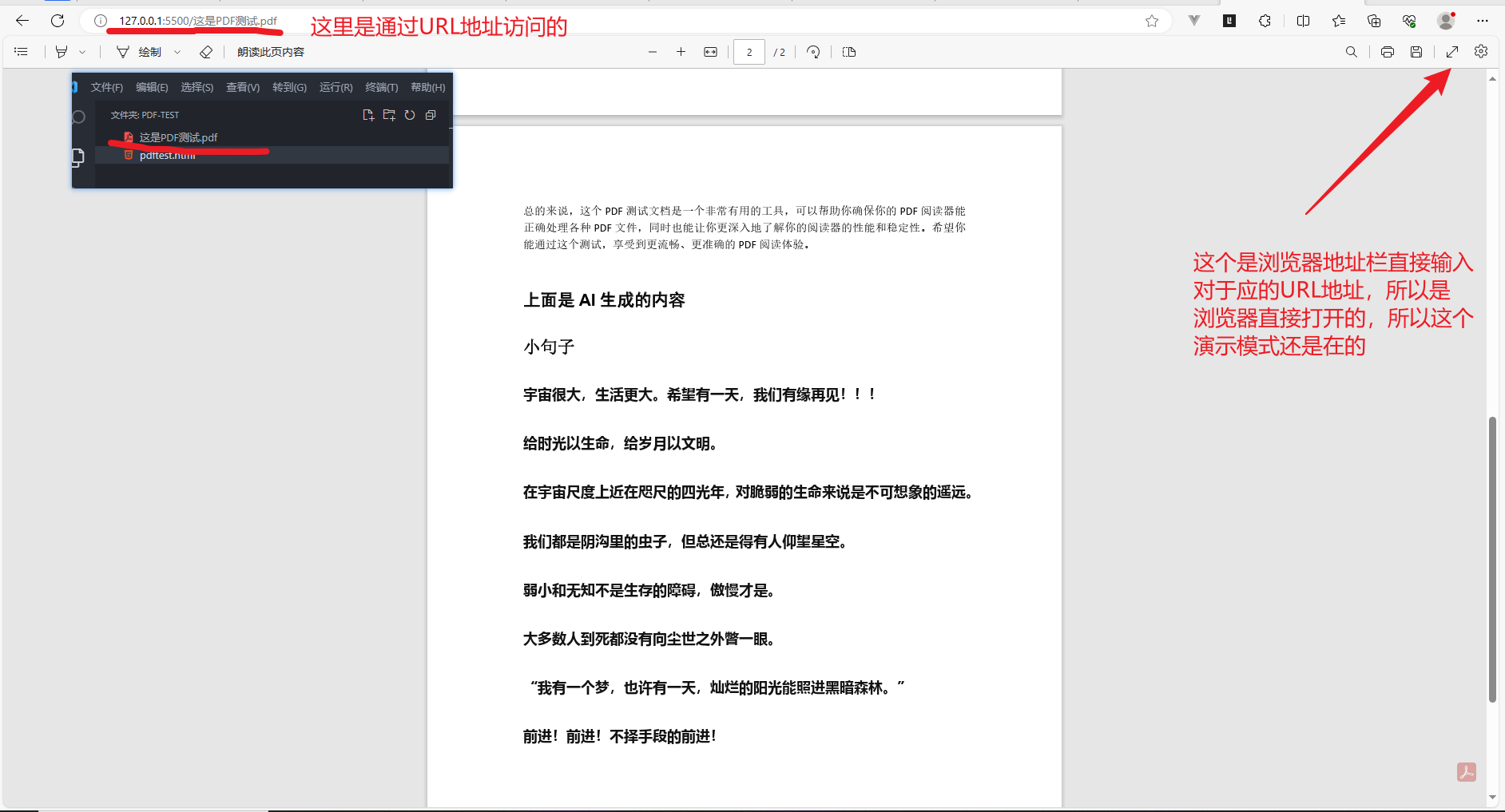The width and height of the screenshot is (1505, 812).
Task: Click the scrollbar down arrow
Action: click(1492, 798)
